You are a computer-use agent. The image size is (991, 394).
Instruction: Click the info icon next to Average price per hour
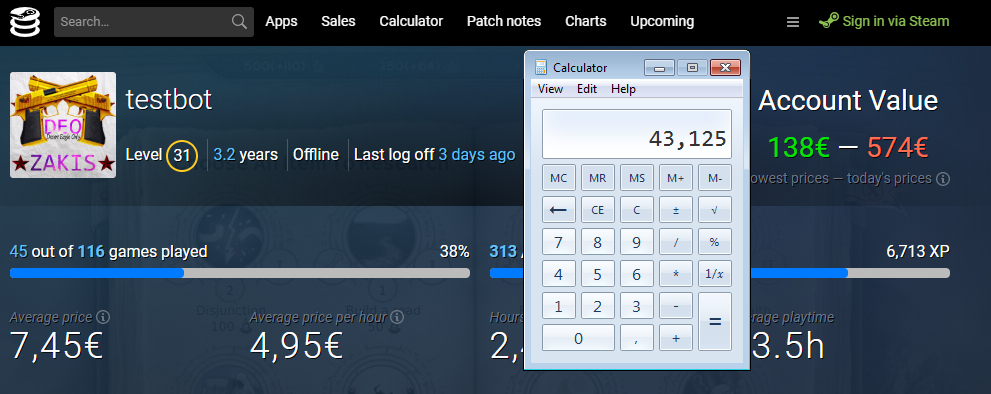point(398,317)
